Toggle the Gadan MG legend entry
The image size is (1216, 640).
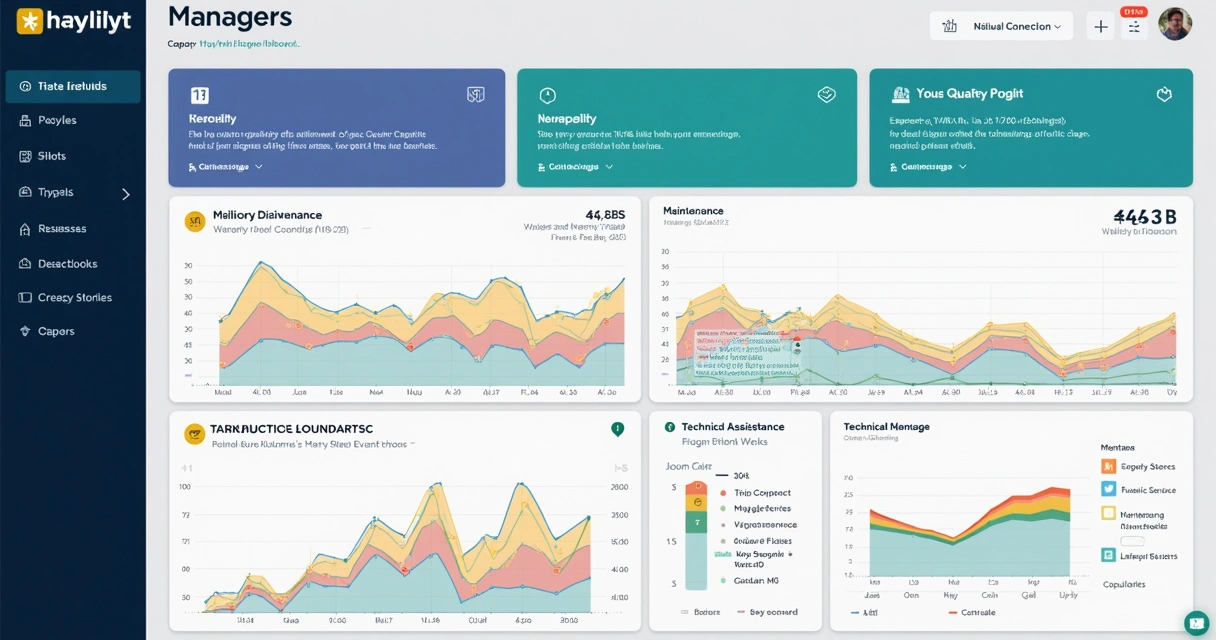(749, 581)
